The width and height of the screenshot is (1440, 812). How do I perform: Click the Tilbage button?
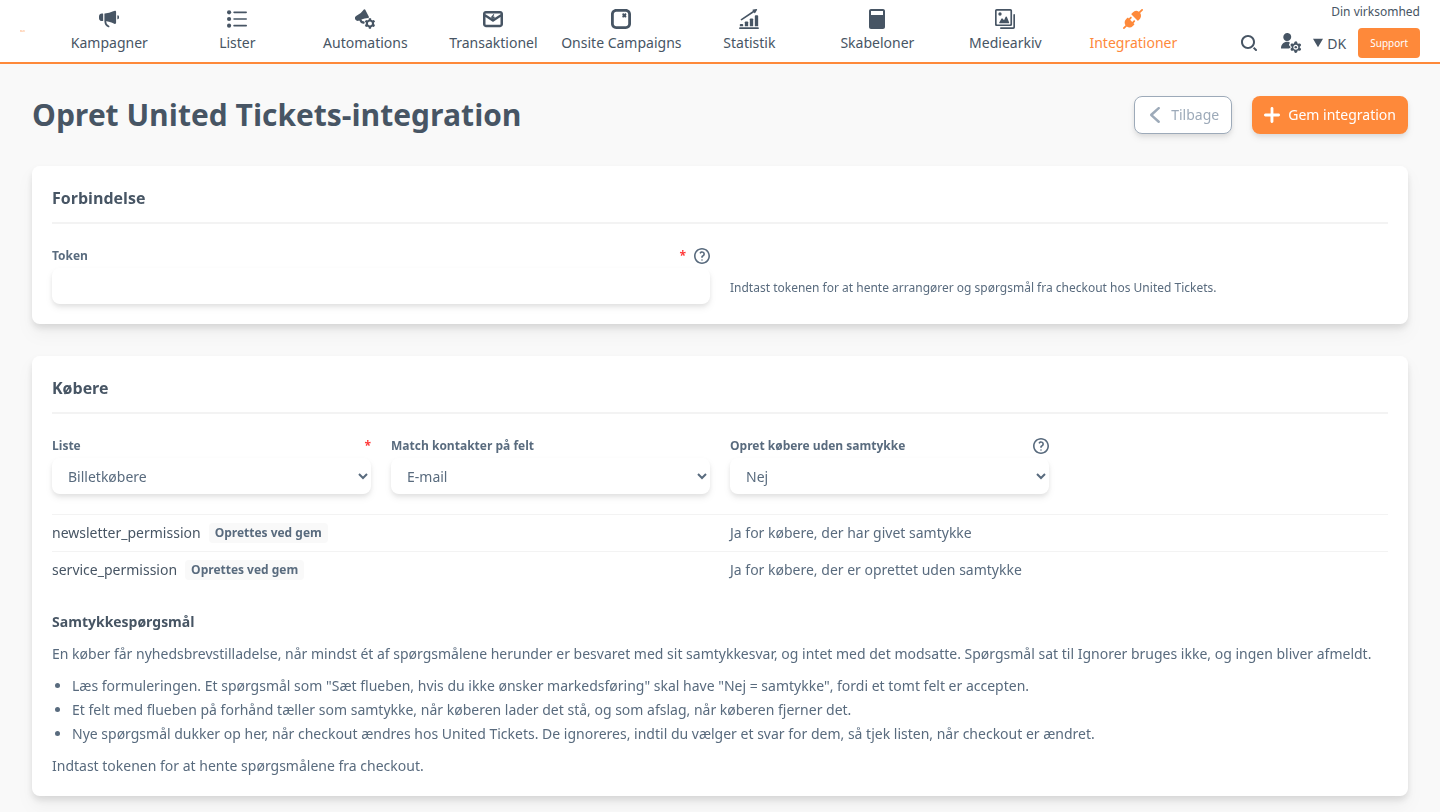tap(1183, 115)
